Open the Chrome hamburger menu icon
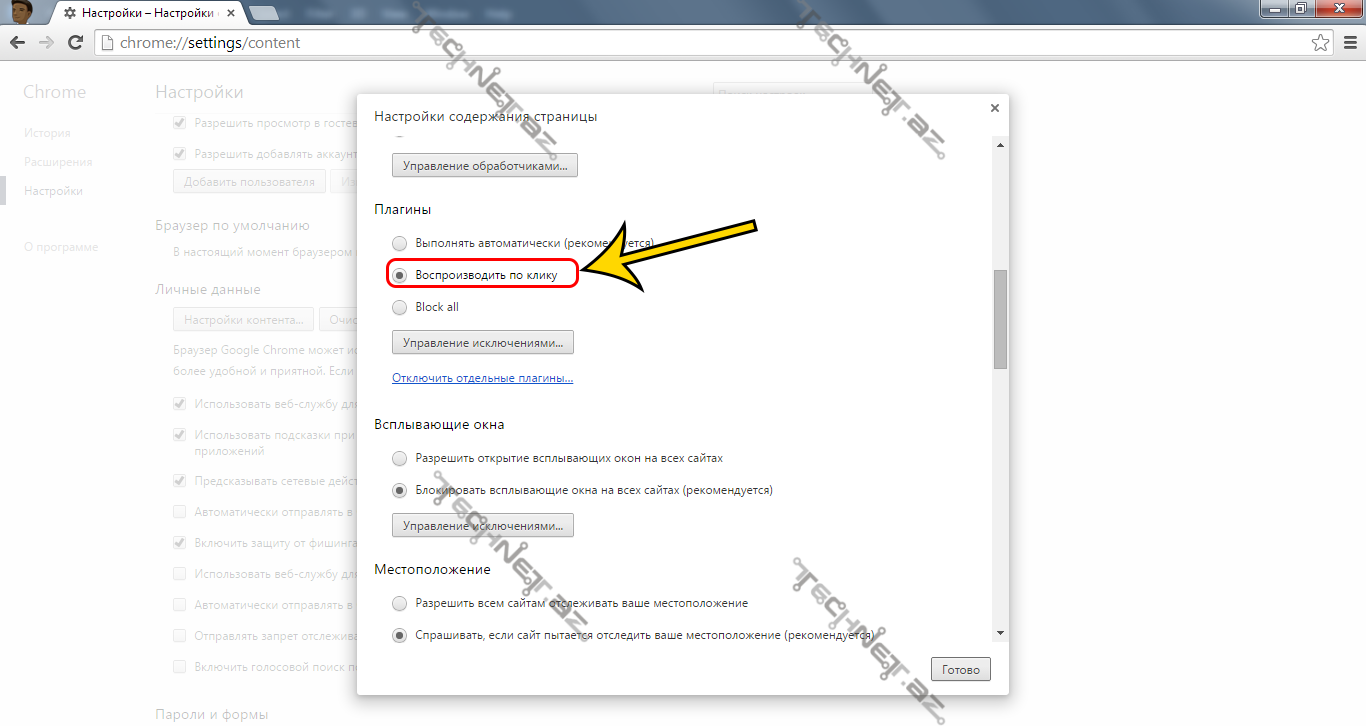 (1348, 43)
